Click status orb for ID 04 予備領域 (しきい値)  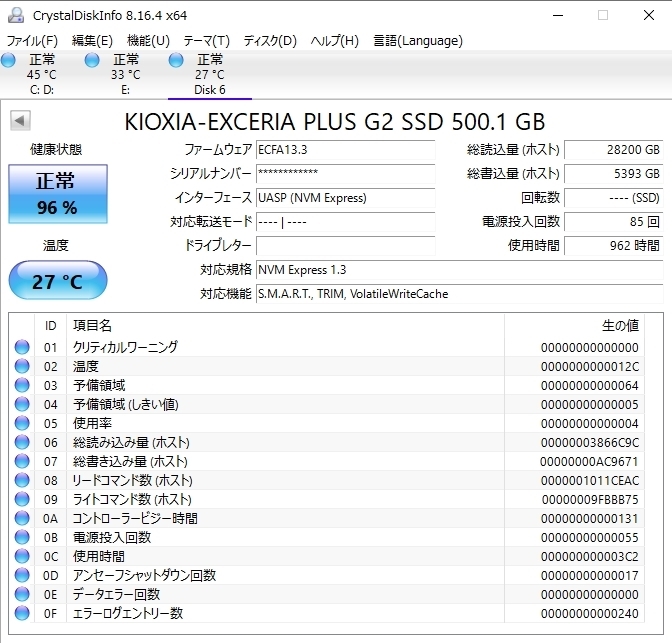(22, 404)
